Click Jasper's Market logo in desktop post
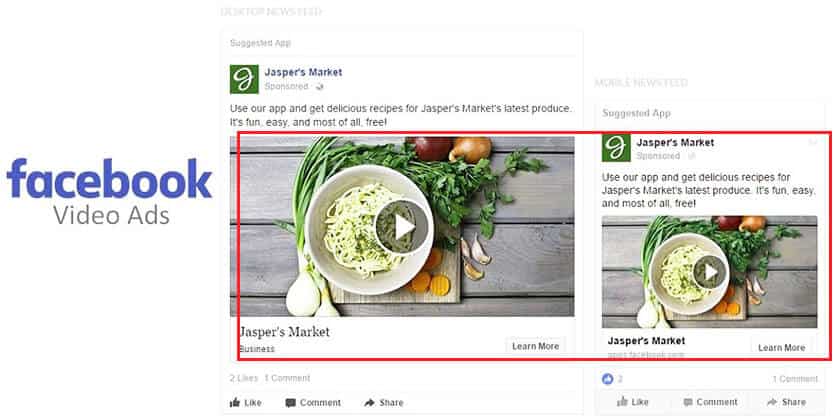The width and height of the screenshot is (840, 420). coord(244,79)
